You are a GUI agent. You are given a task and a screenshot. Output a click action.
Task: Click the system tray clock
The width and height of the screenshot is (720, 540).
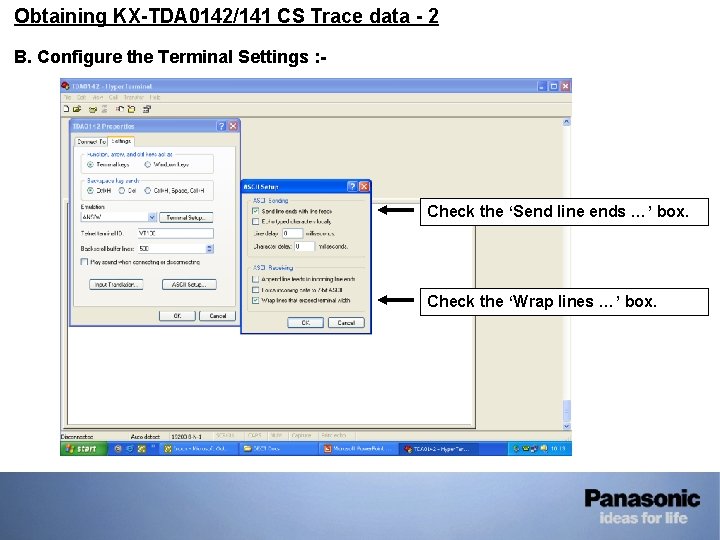(x=558, y=449)
